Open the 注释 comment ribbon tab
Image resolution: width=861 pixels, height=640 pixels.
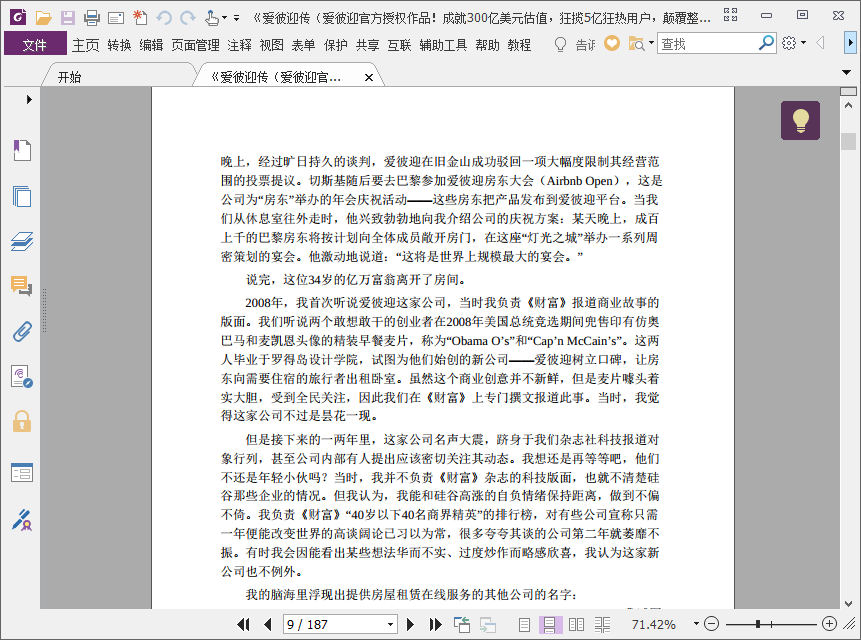point(239,45)
